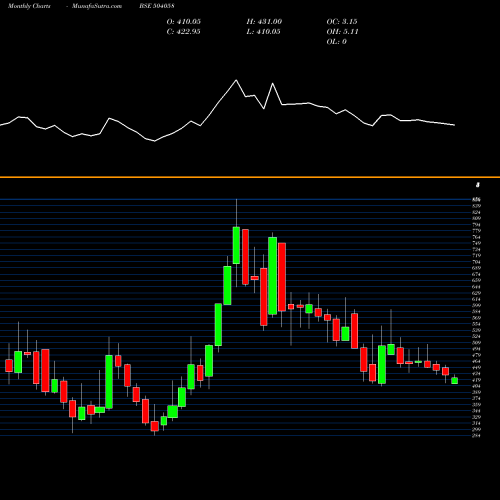Click the 'OC: 3.15' reading
500x500 pixels.
click(342, 22)
